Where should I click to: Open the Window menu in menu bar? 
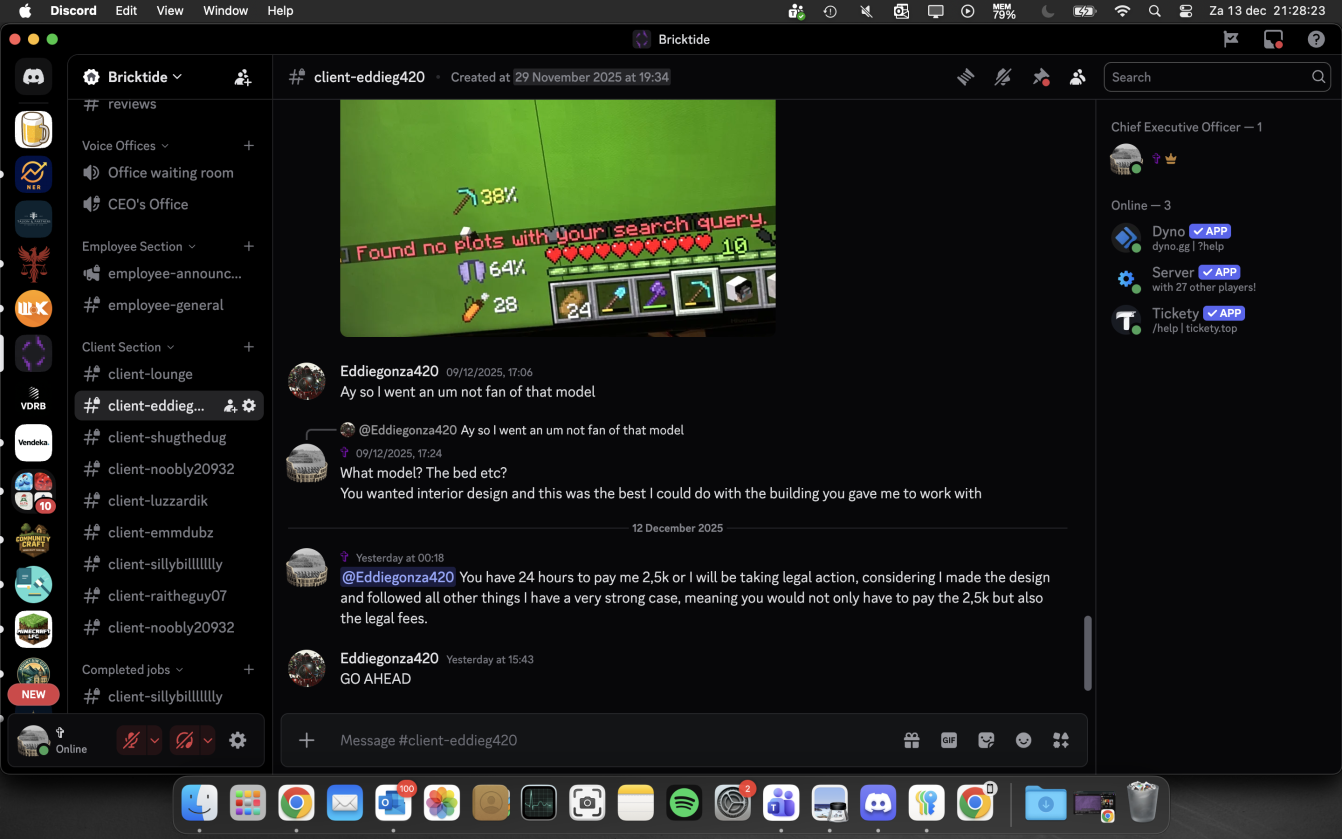pos(225,11)
